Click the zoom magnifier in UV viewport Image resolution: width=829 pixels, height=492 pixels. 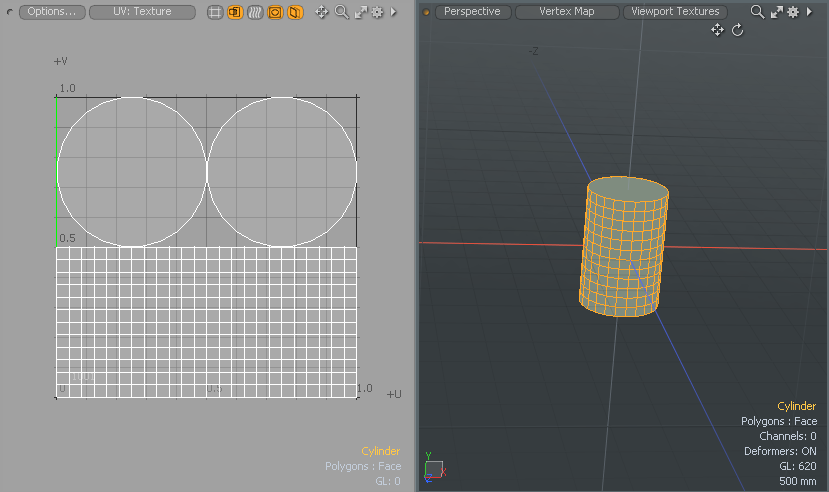[x=342, y=12]
